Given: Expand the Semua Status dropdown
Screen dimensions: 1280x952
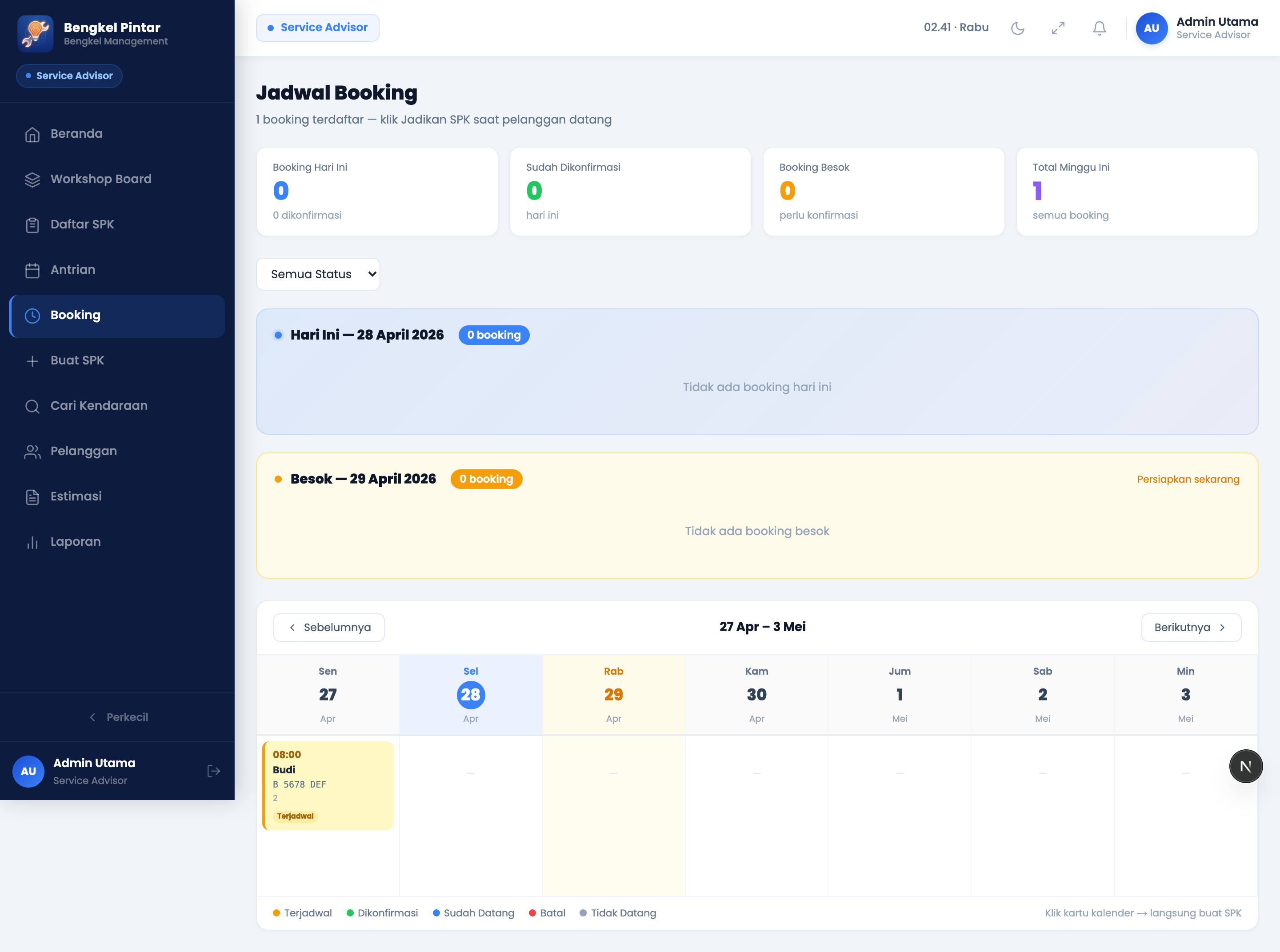Looking at the screenshot, I should pos(318,274).
